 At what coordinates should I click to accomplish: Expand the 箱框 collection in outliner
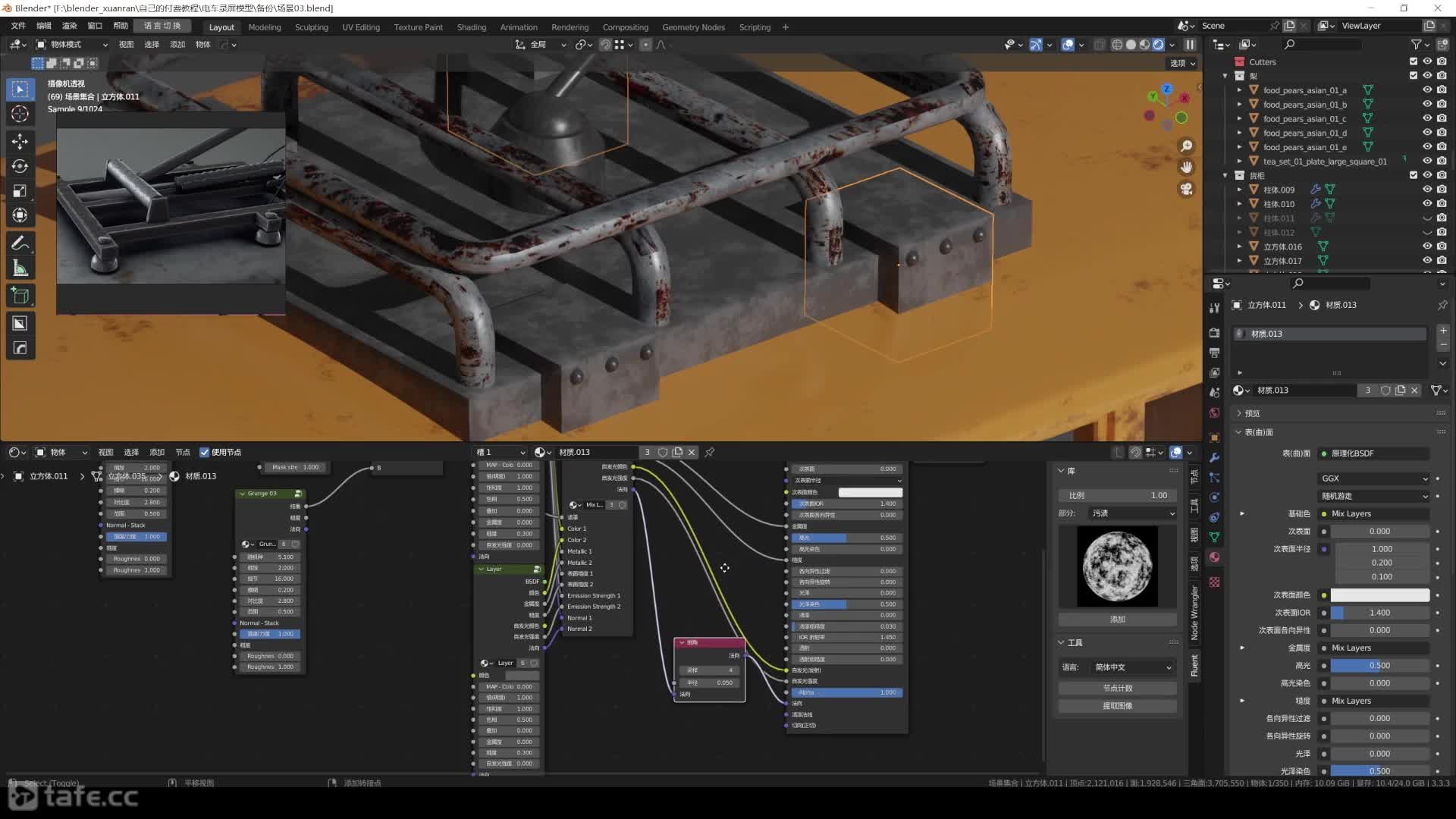pyautogui.click(x=1228, y=175)
